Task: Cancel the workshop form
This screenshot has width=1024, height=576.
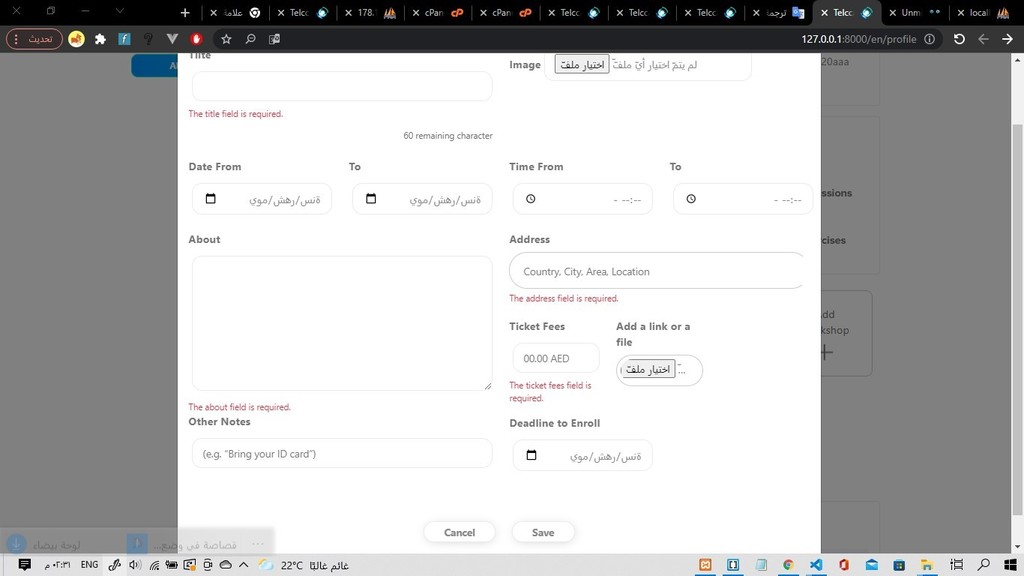Action: click(x=459, y=532)
